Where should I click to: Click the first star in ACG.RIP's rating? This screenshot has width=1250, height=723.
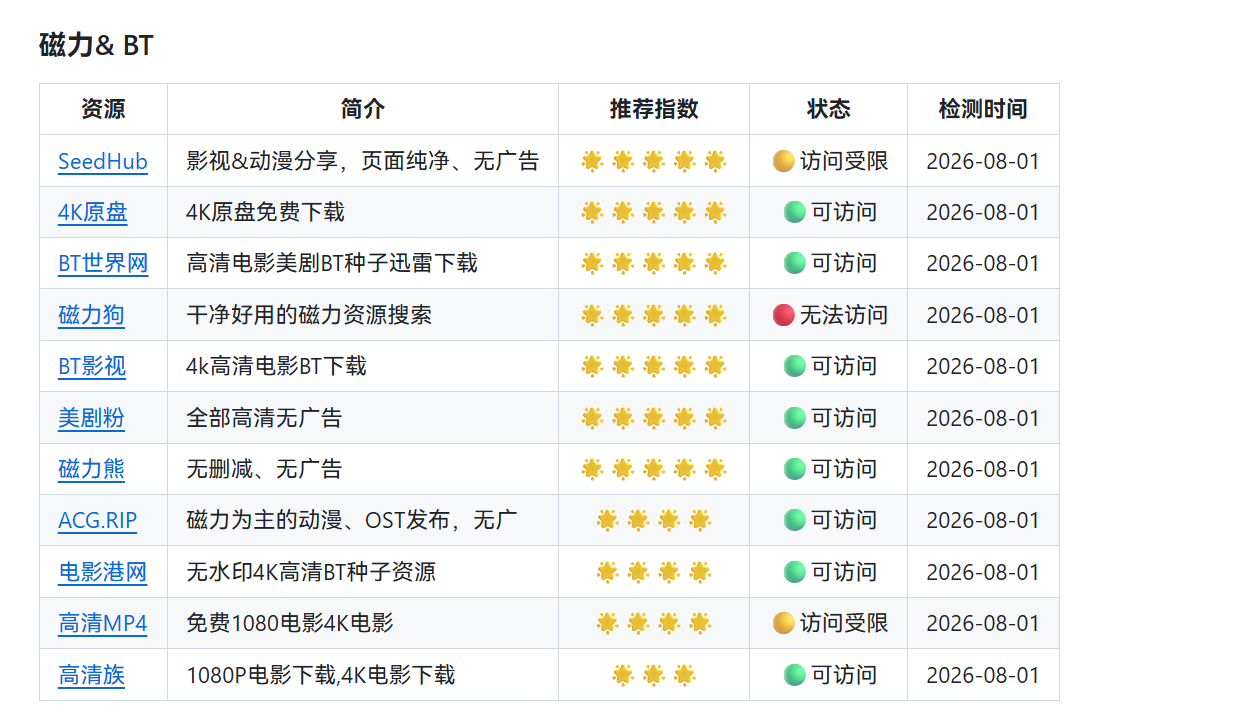pos(607,520)
